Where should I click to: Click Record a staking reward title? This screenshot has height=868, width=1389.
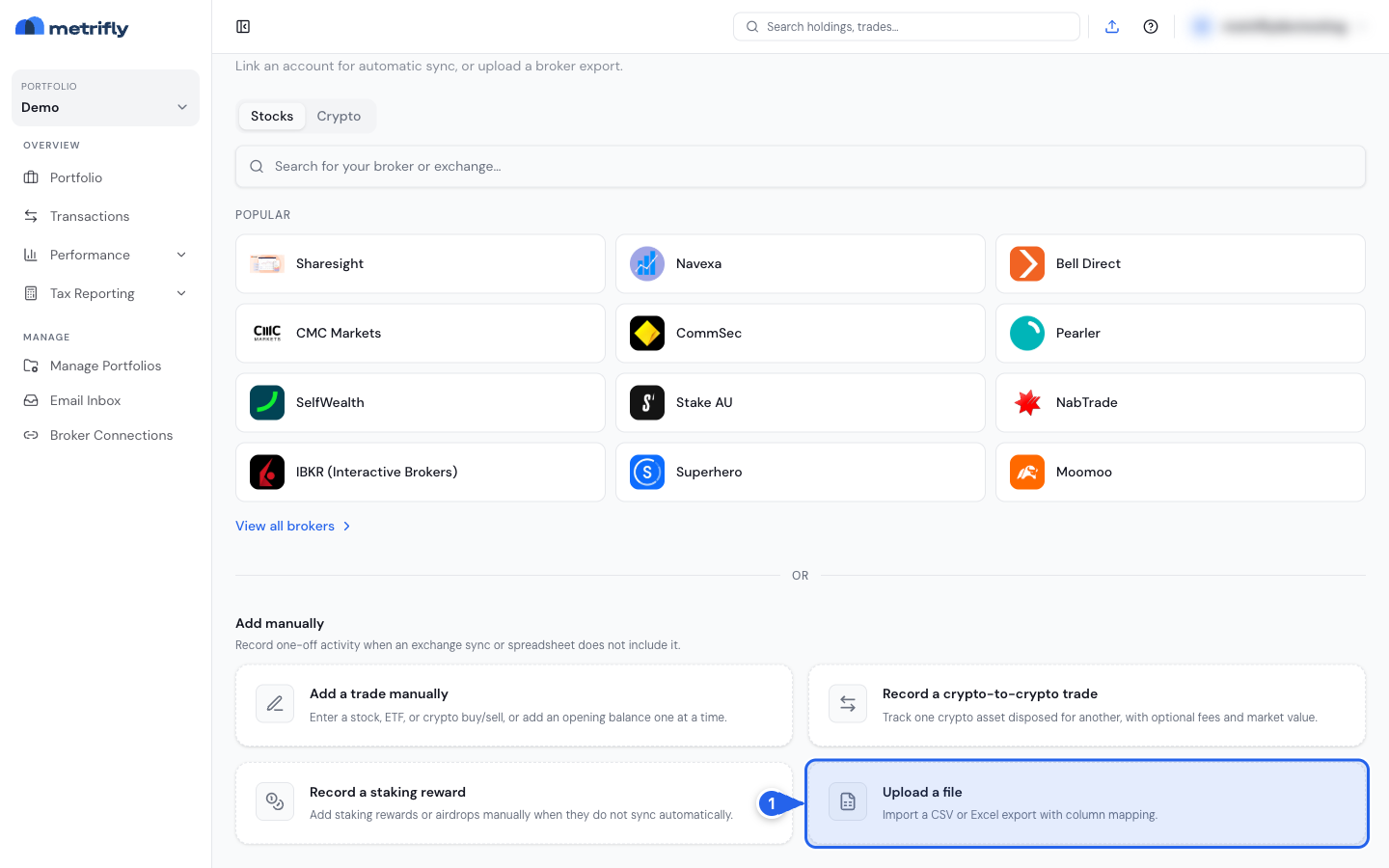[388, 792]
